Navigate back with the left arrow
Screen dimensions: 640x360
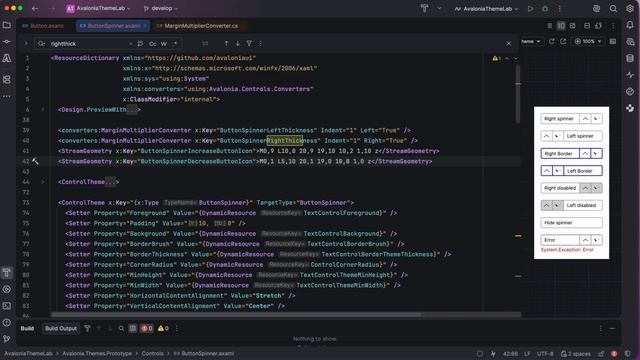(x=35, y=8)
